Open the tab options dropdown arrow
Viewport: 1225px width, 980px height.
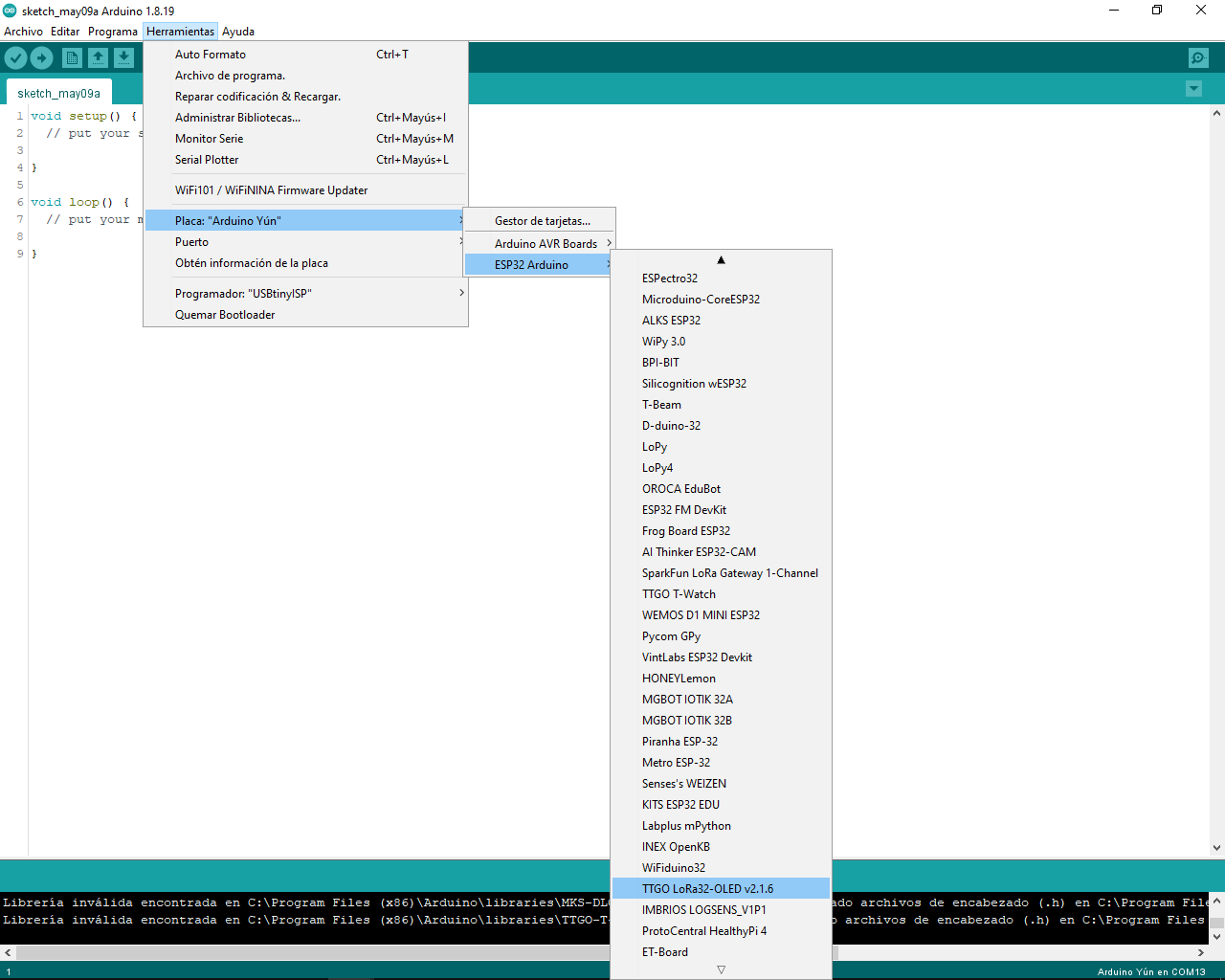[x=1193, y=89]
